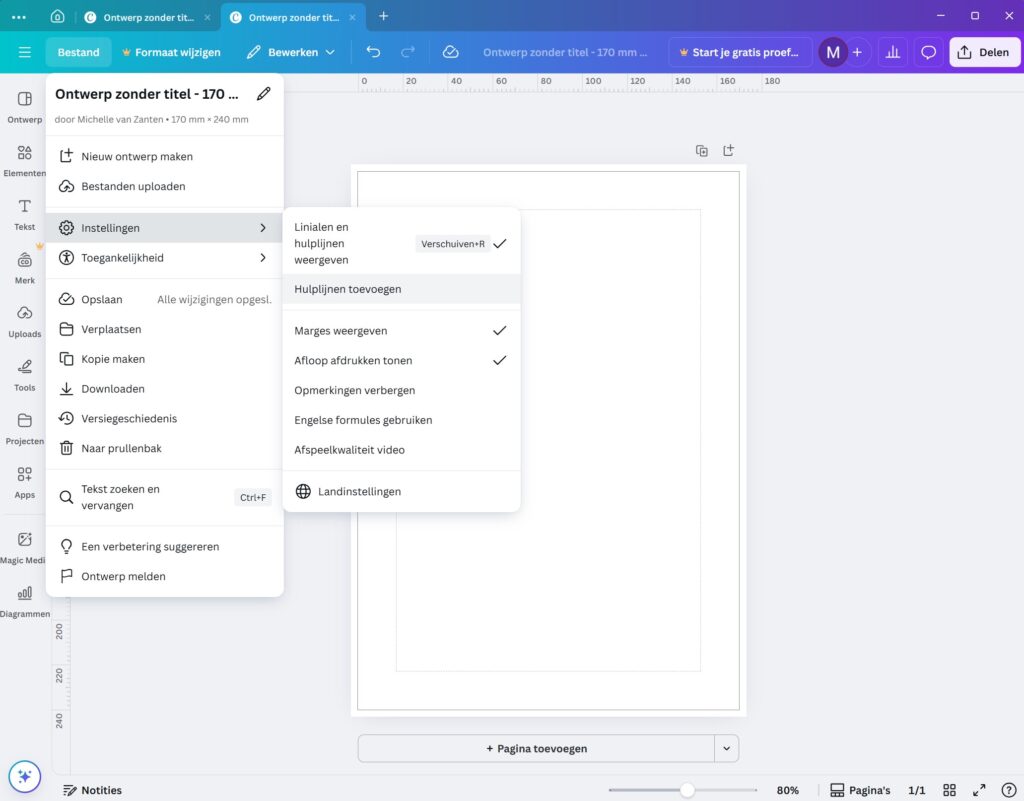Expand the Toegankelijkheid submenu
Viewport: 1024px width, 801px height.
pyautogui.click(x=165, y=258)
